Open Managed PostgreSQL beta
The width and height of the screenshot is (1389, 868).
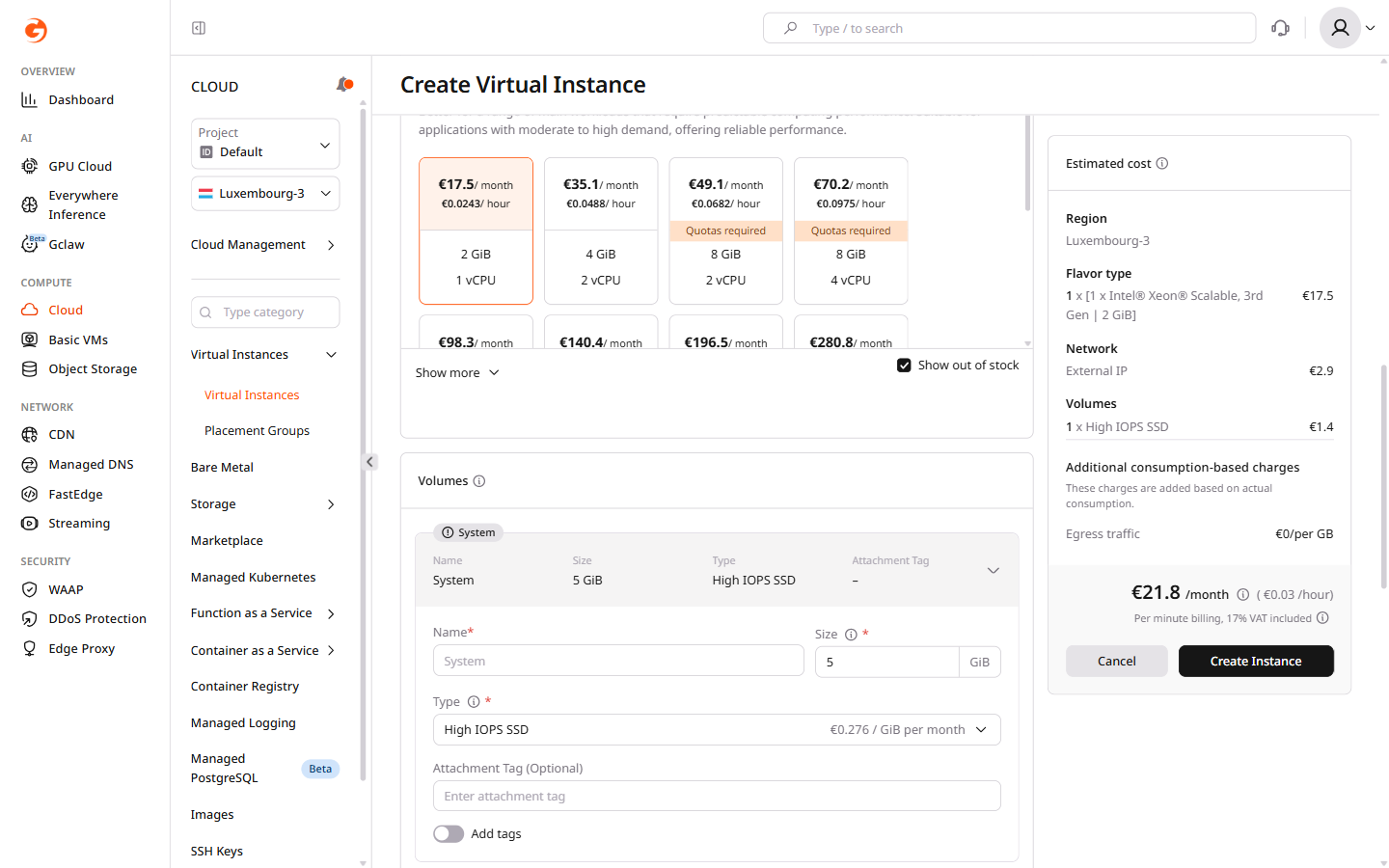[x=265, y=769]
